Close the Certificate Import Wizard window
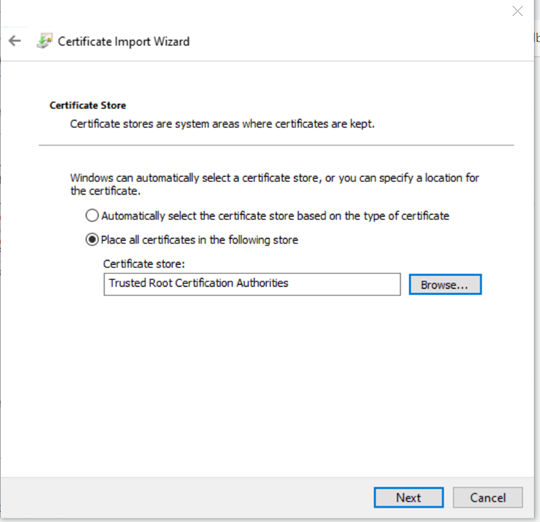The width and height of the screenshot is (540, 522). coord(517,11)
